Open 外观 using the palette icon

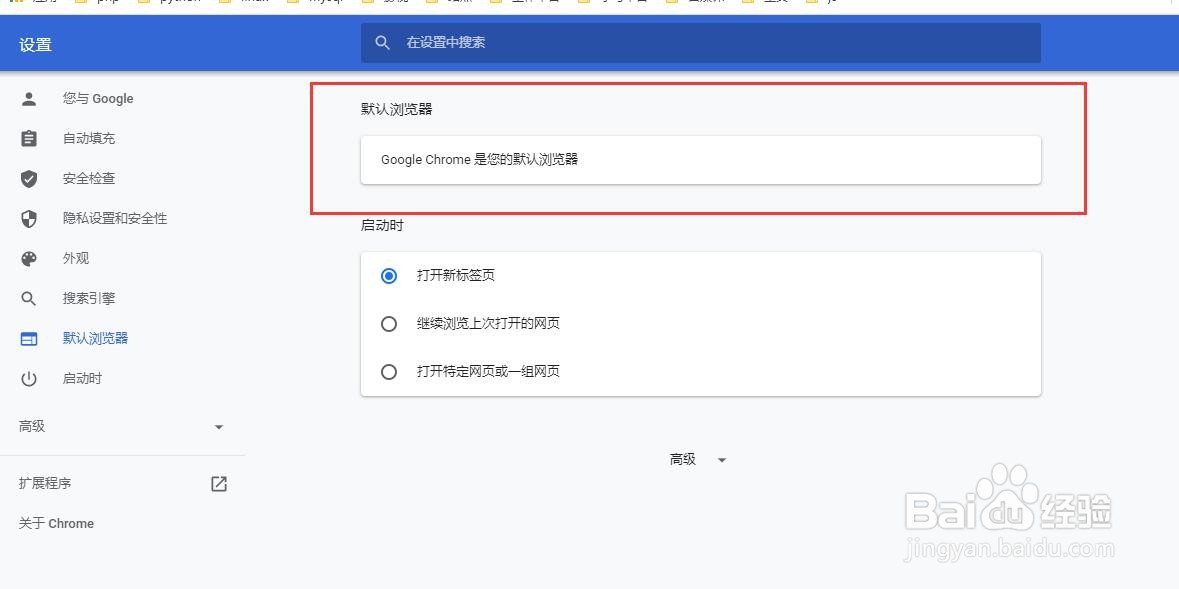tap(29, 259)
